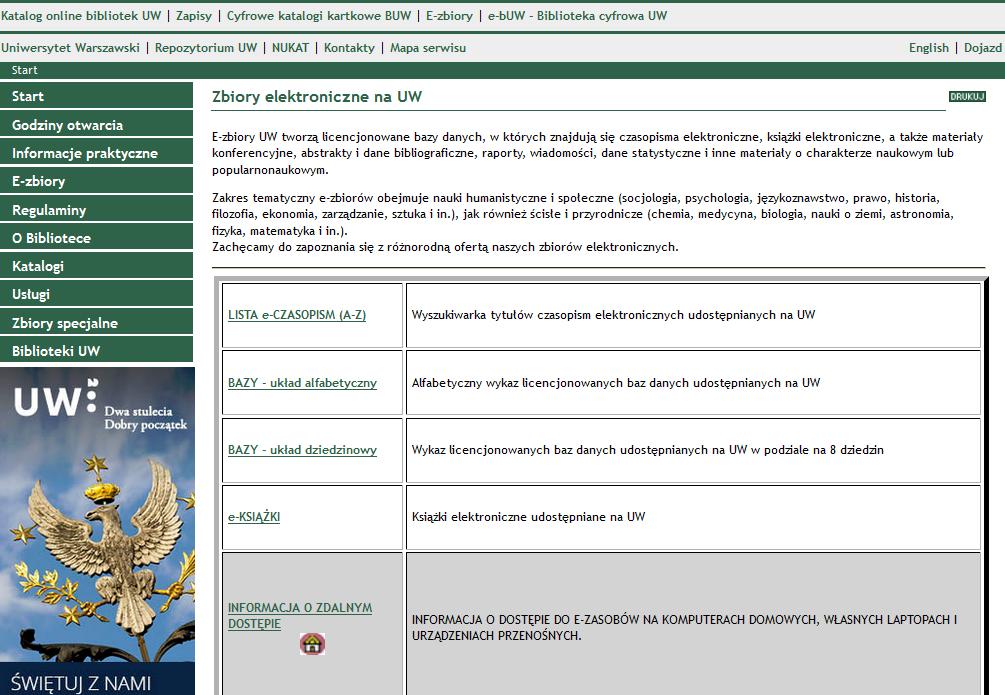The width and height of the screenshot is (1005, 695).
Task: Click text Książki elektroniczne udostępniane na UW
Action: pos(528,517)
